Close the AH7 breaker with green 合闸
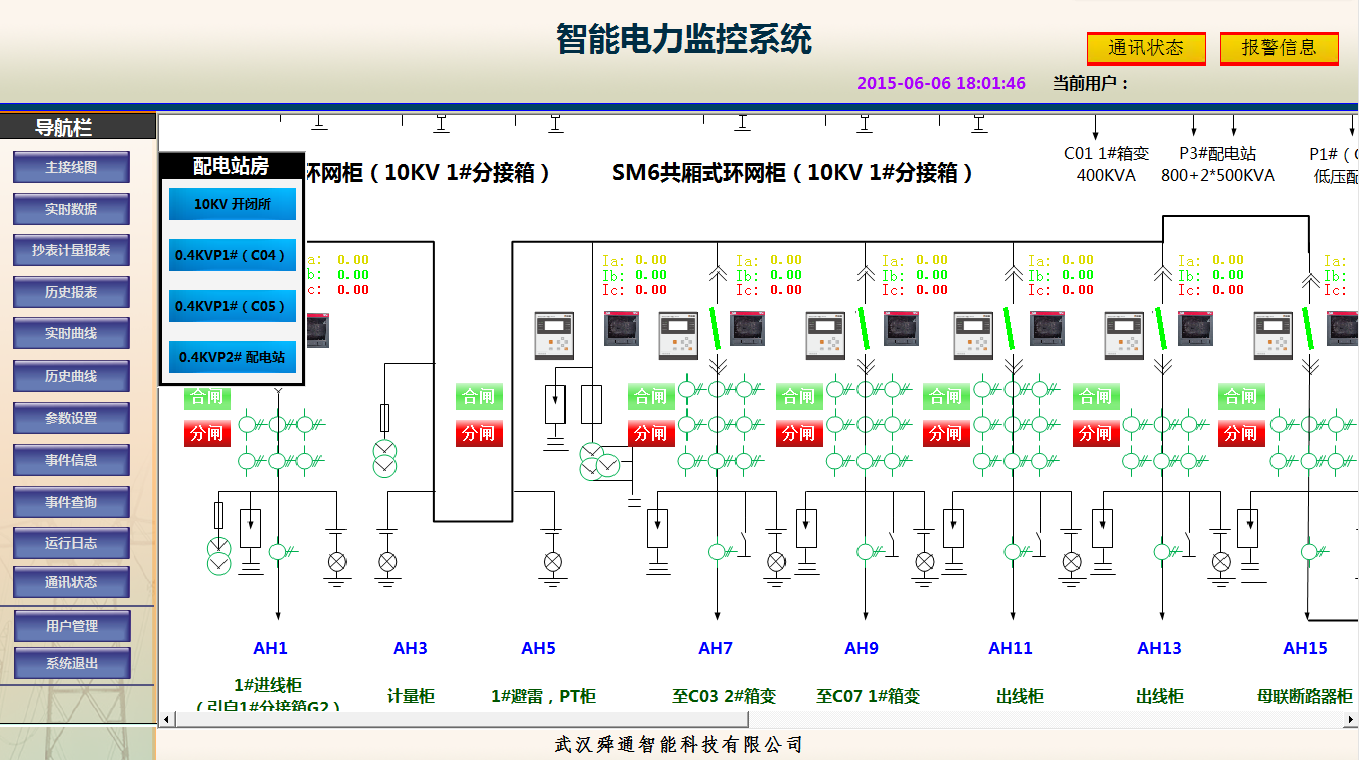This screenshot has width=1360, height=760. pos(651,397)
